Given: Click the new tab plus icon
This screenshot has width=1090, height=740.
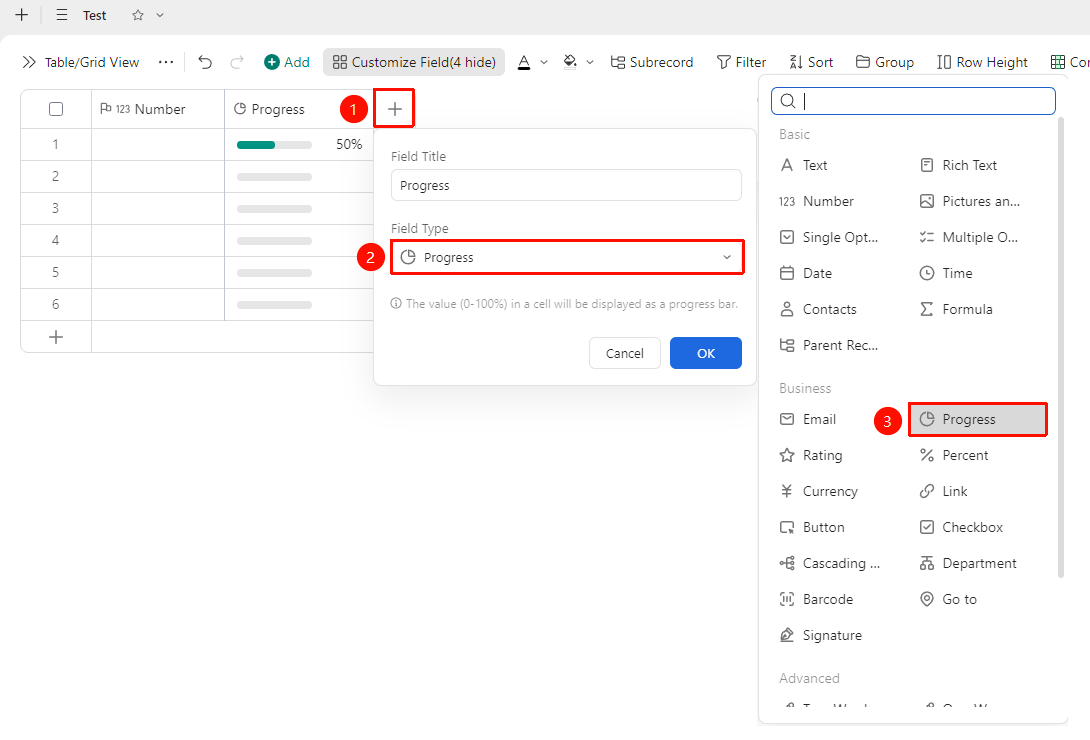Looking at the screenshot, I should (x=22, y=15).
